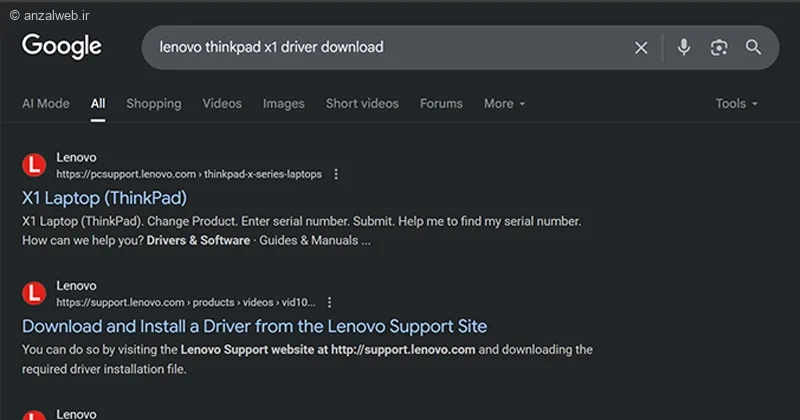
Task: Switch to AI Mode tab
Action: click(45, 104)
